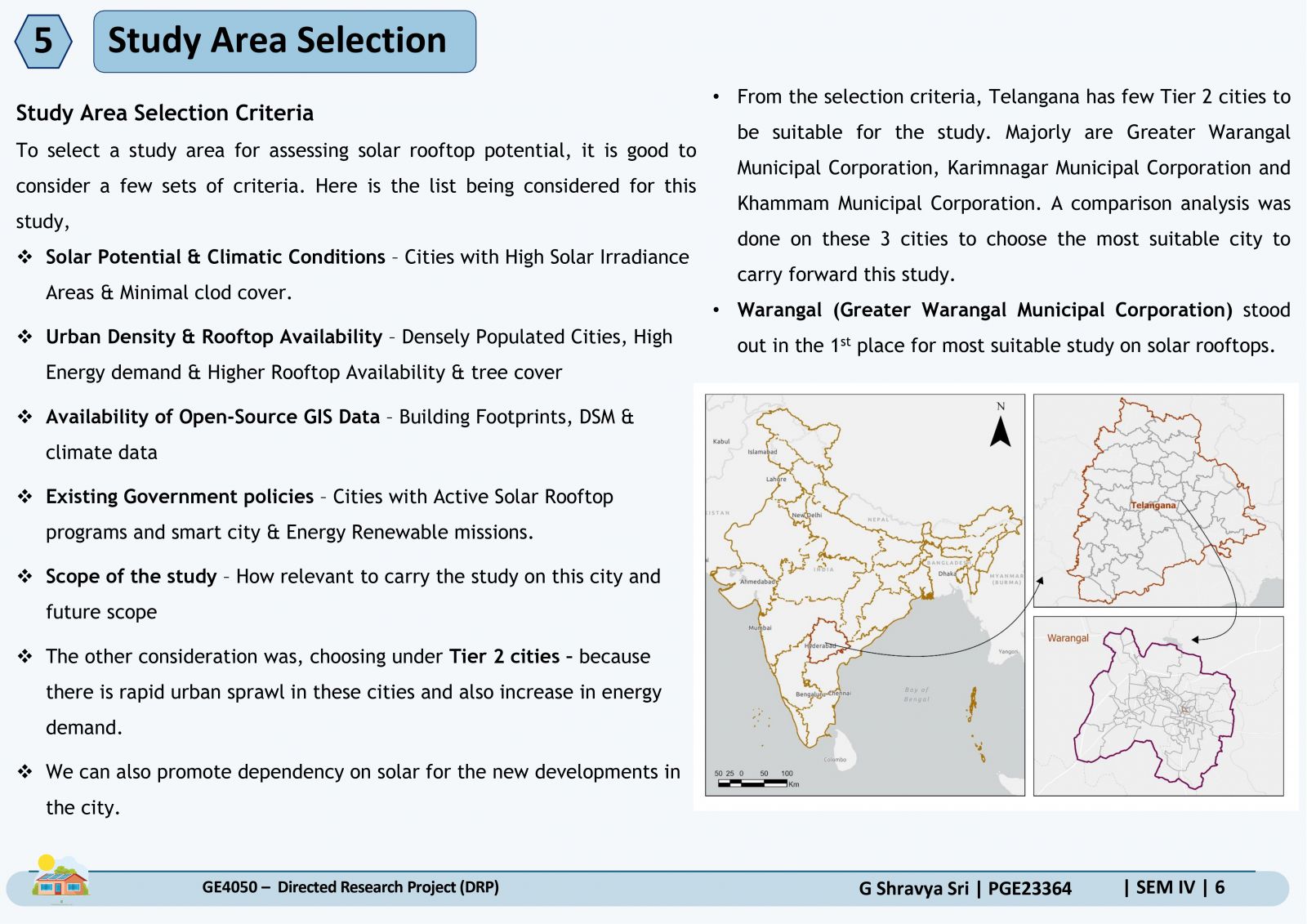Click 'Availability of Open-Source GIS Data' text
The height and width of the screenshot is (924, 1307).
tap(212, 417)
